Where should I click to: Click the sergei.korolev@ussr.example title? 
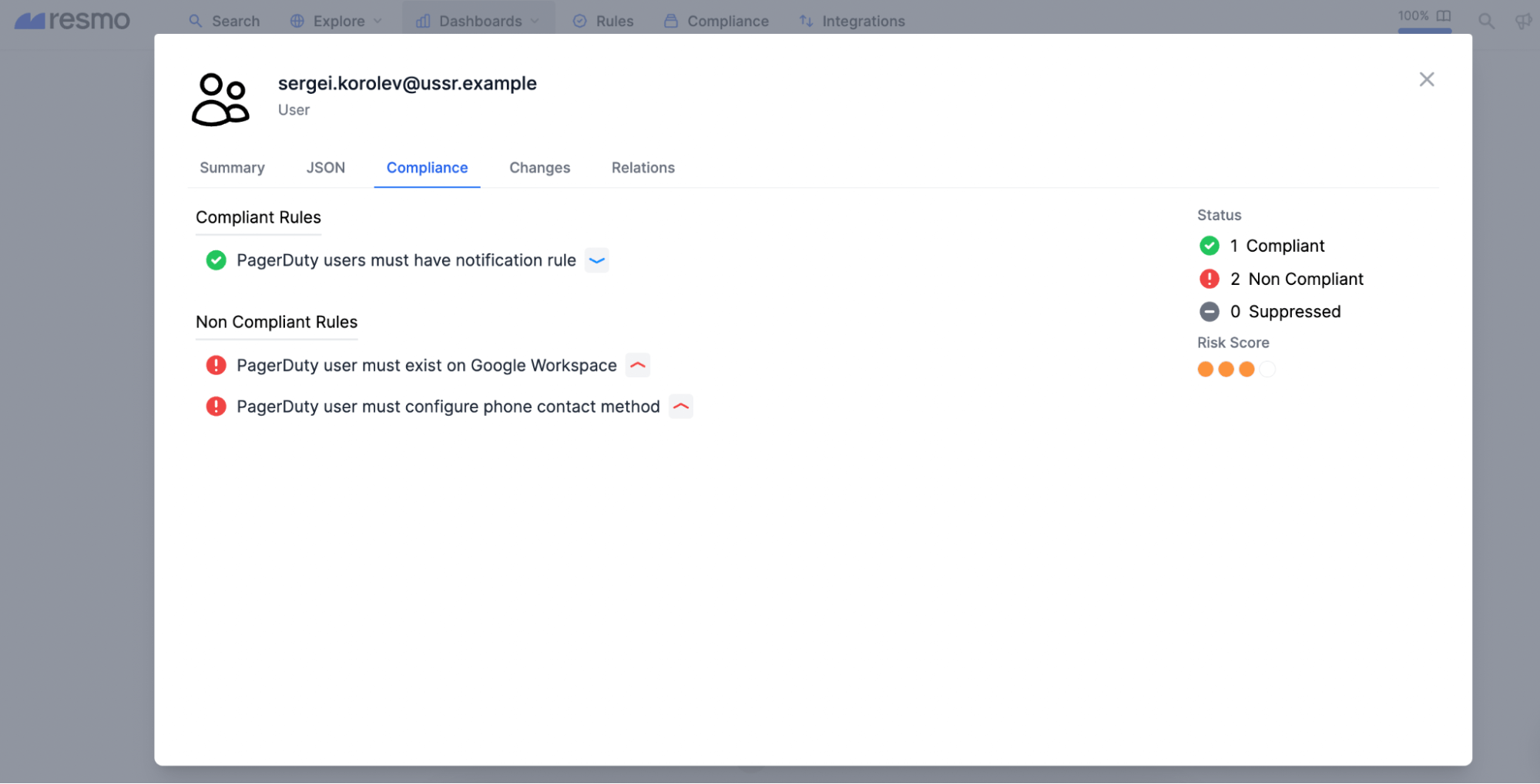[407, 83]
